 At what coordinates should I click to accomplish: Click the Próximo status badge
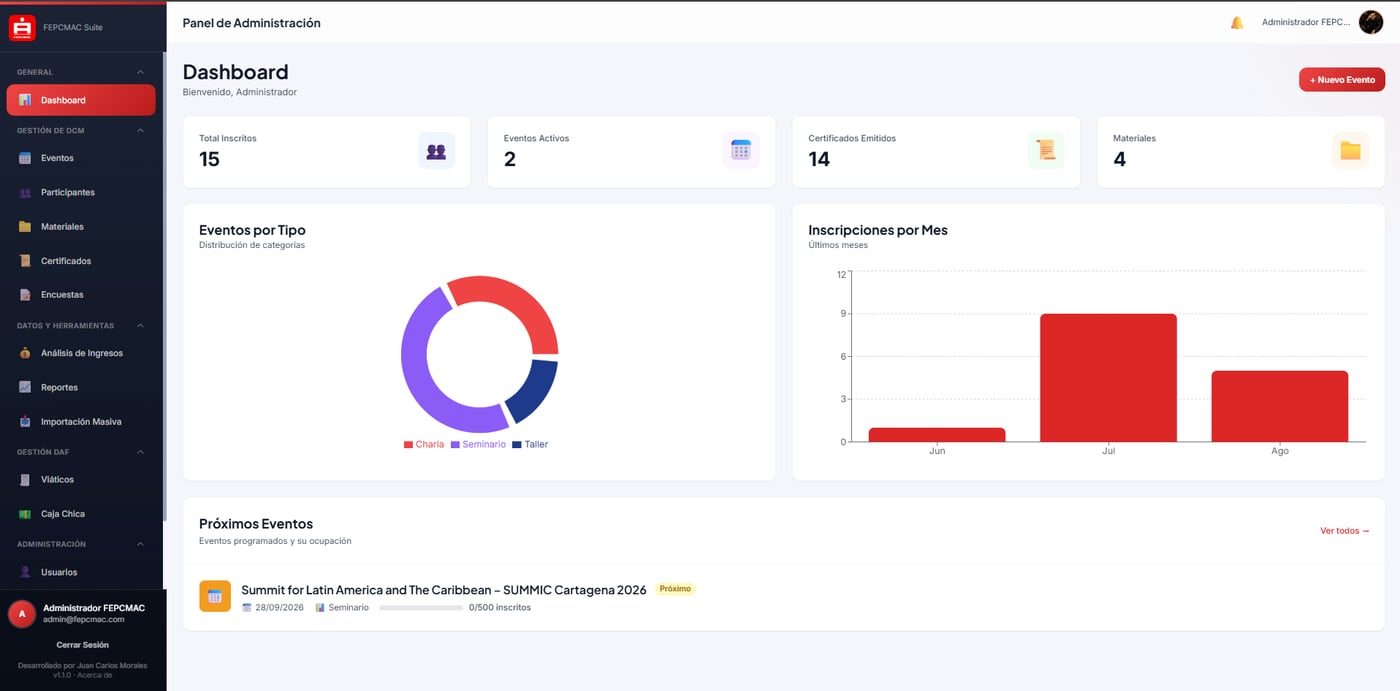click(675, 589)
